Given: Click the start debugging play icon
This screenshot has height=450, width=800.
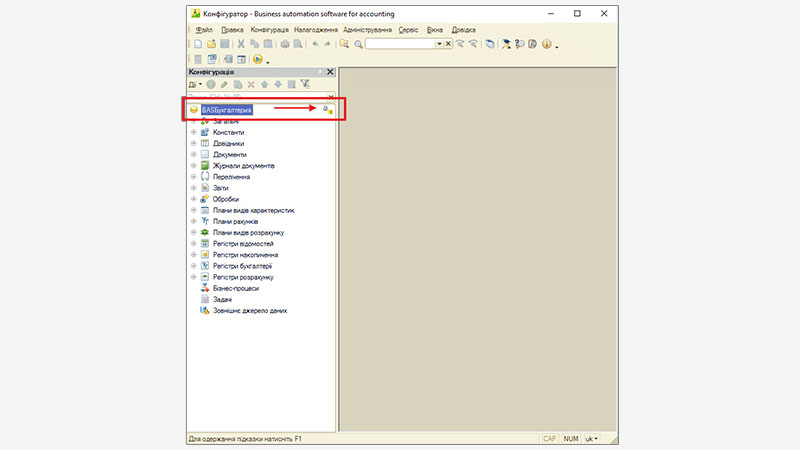Looking at the screenshot, I should click(256, 60).
